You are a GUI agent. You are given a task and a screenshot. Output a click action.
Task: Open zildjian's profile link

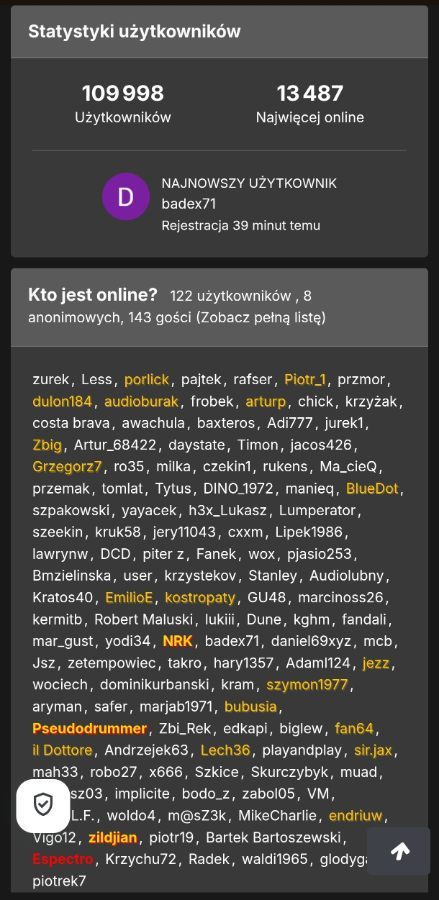point(113,837)
